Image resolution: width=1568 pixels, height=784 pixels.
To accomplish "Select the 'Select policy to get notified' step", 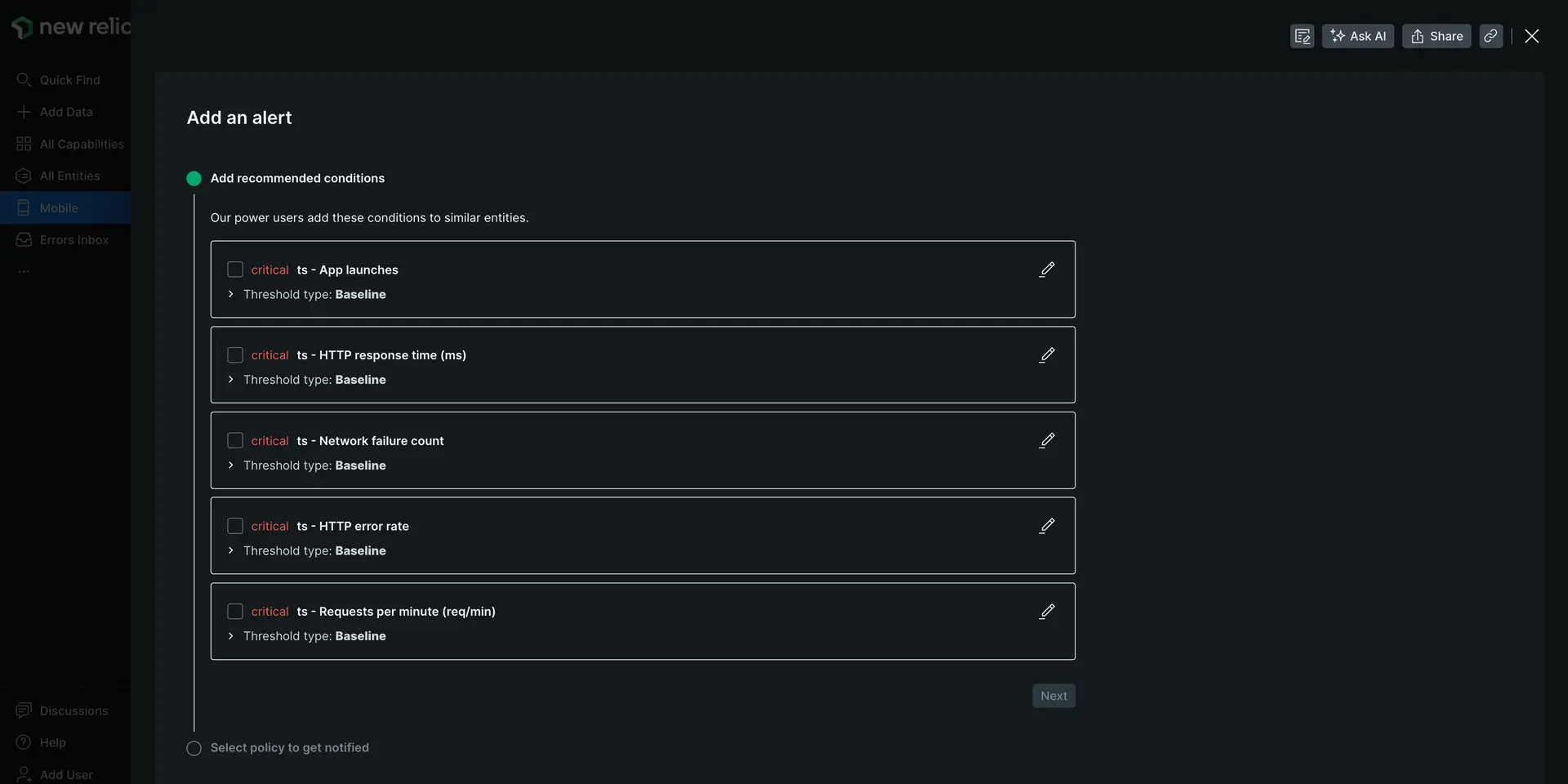I will coord(289,748).
